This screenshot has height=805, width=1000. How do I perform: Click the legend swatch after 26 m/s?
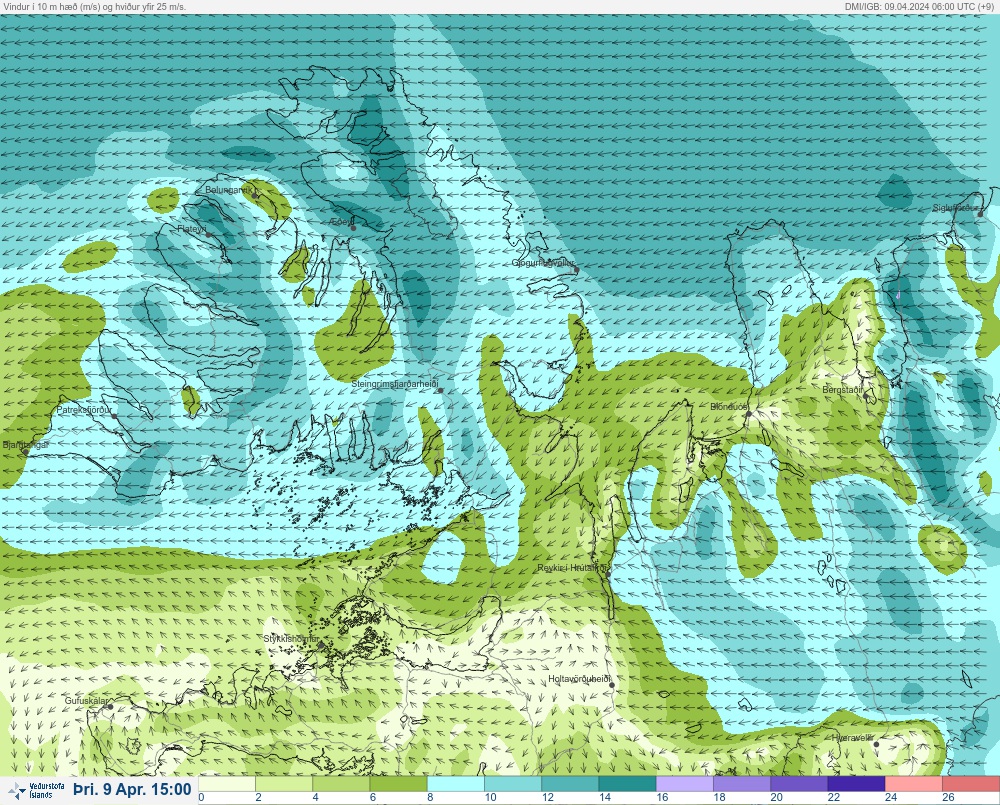point(971,783)
